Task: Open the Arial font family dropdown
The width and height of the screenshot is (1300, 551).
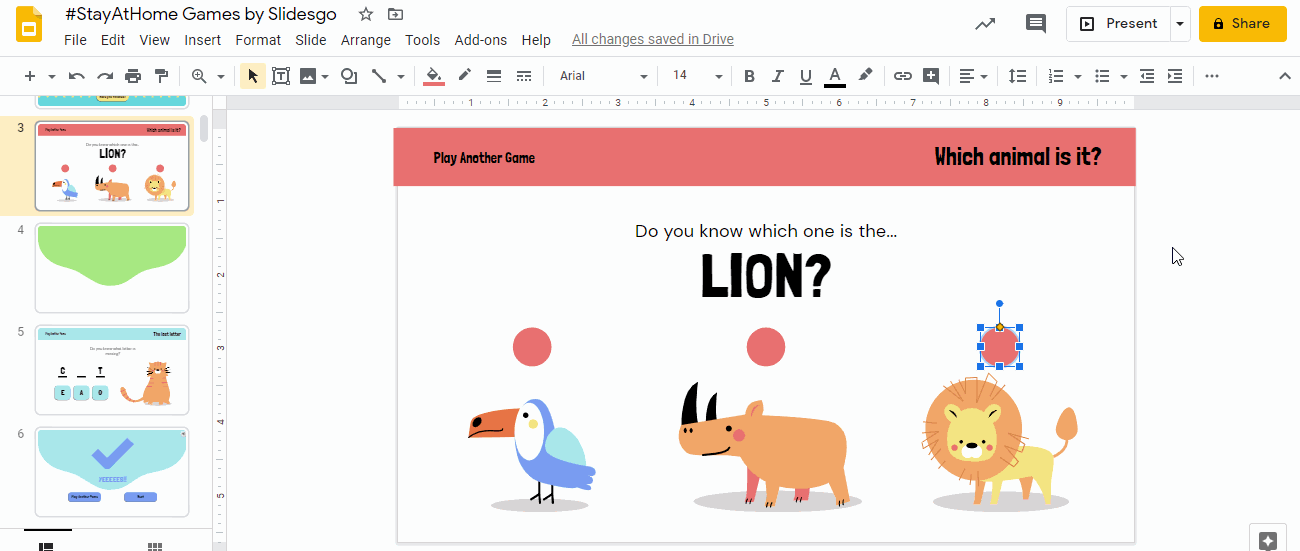Action: pyautogui.click(x=603, y=76)
